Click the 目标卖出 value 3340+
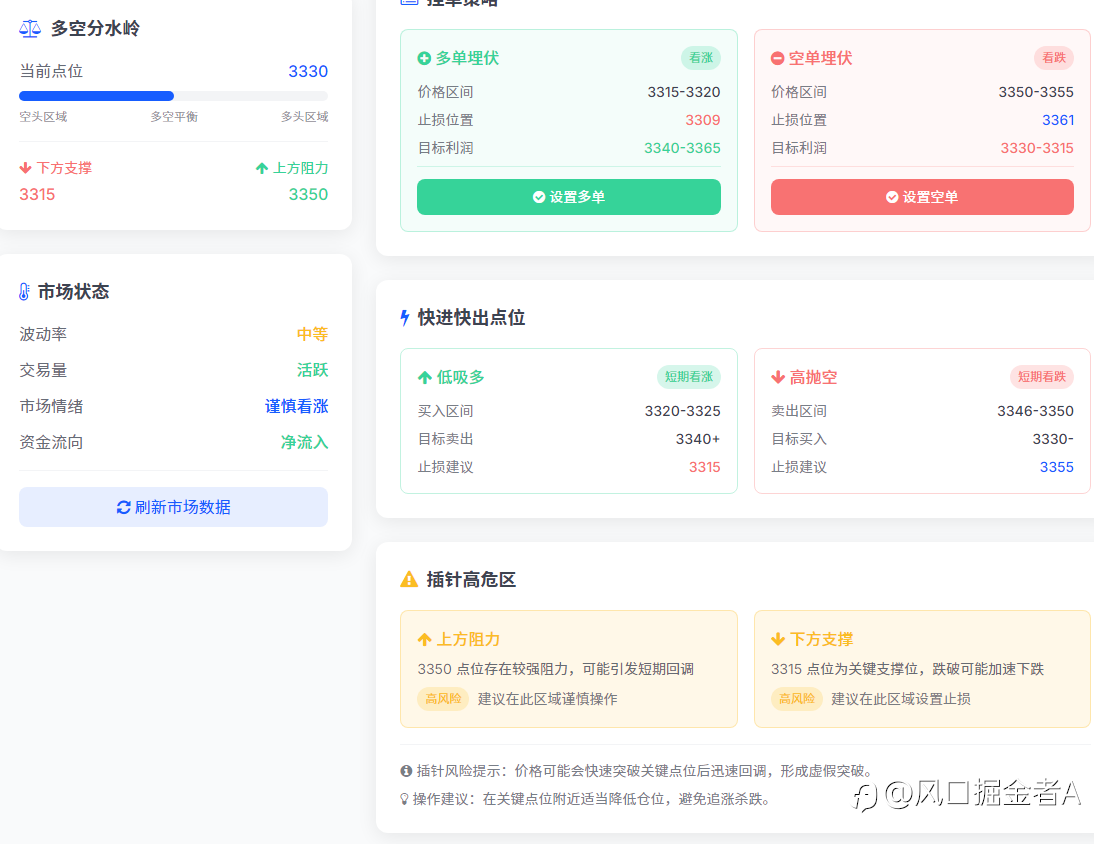This screenshot has width=1094, height=844. (x=698, y=439)
